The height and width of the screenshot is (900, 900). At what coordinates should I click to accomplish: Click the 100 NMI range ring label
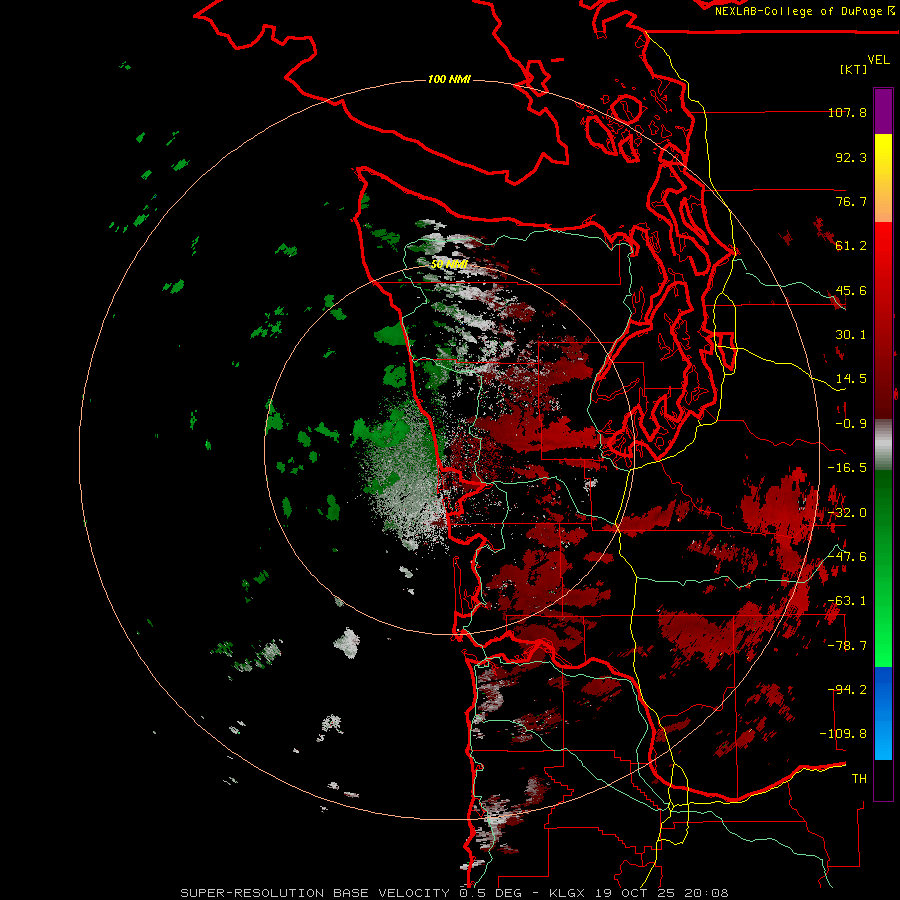(449, 79)
